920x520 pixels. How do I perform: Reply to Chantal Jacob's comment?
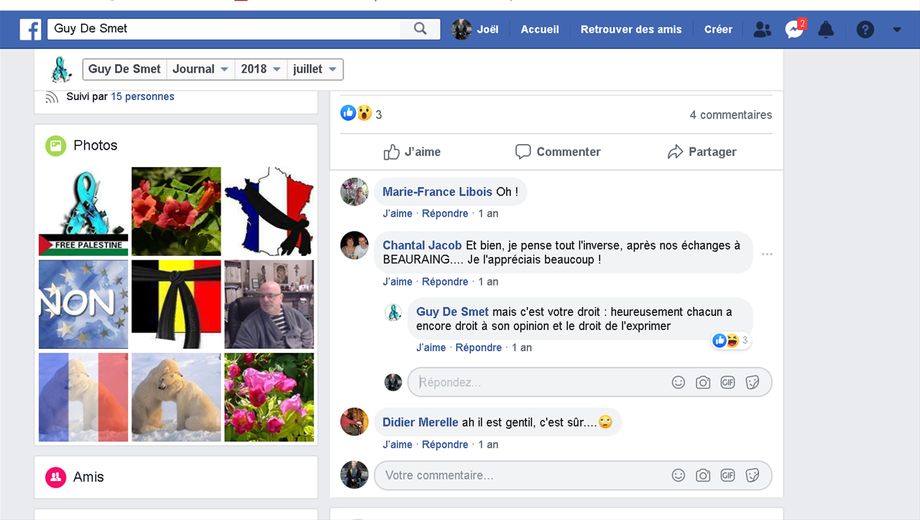445,282
